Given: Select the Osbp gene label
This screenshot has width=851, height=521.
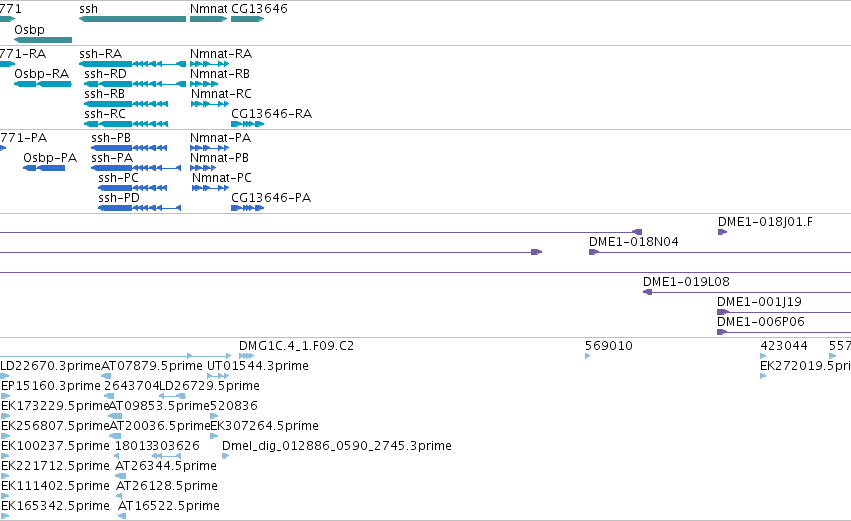Looking at the screenshot, I should click(x=29, y=30).
